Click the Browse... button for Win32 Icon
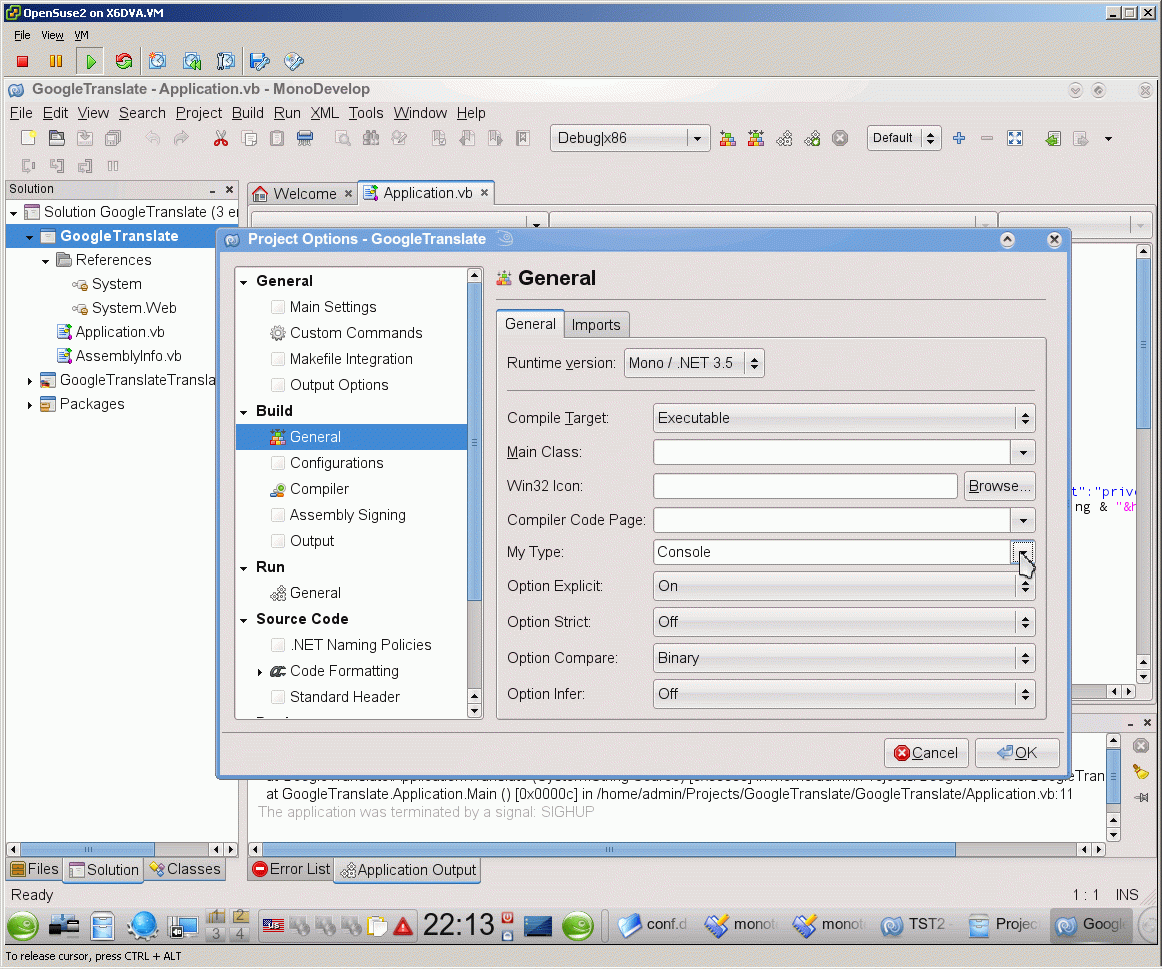 [999, 486]
